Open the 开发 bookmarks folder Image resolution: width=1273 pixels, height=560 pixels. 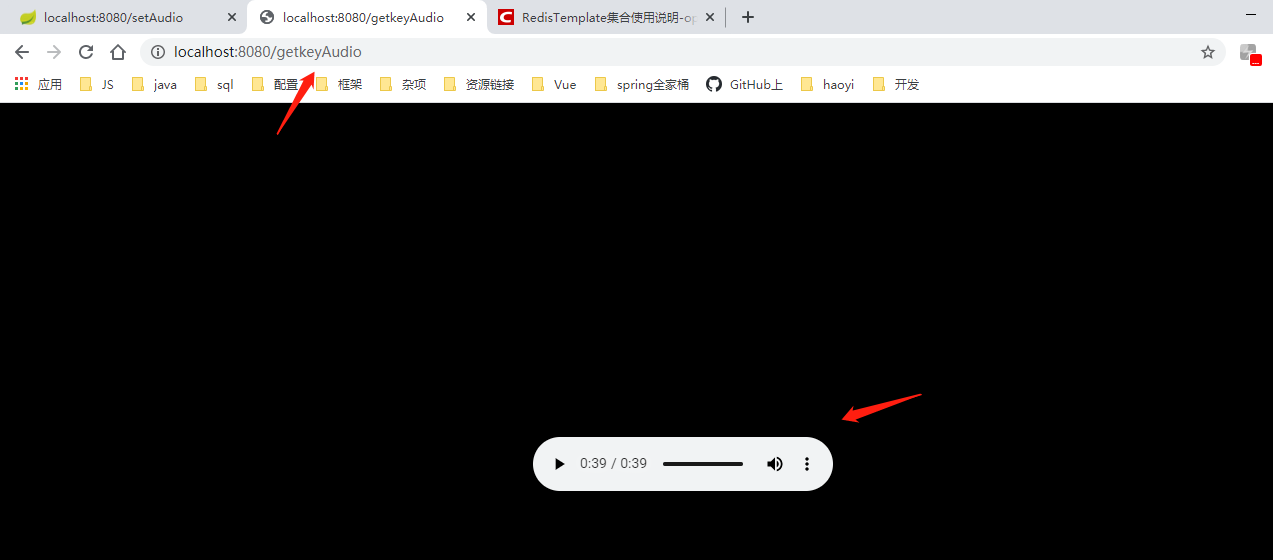tap(895, 85)
